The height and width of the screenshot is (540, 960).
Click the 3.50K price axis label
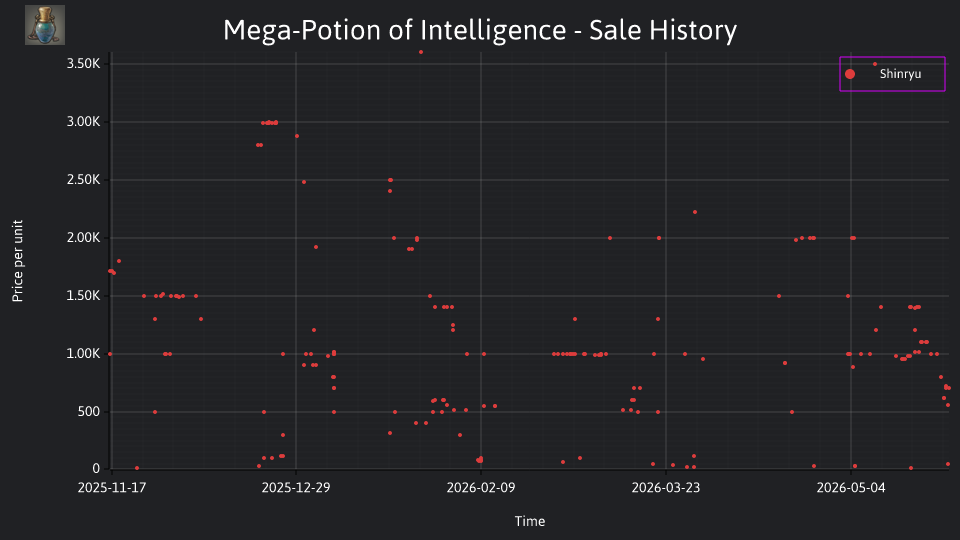click(x=83, y=64)
